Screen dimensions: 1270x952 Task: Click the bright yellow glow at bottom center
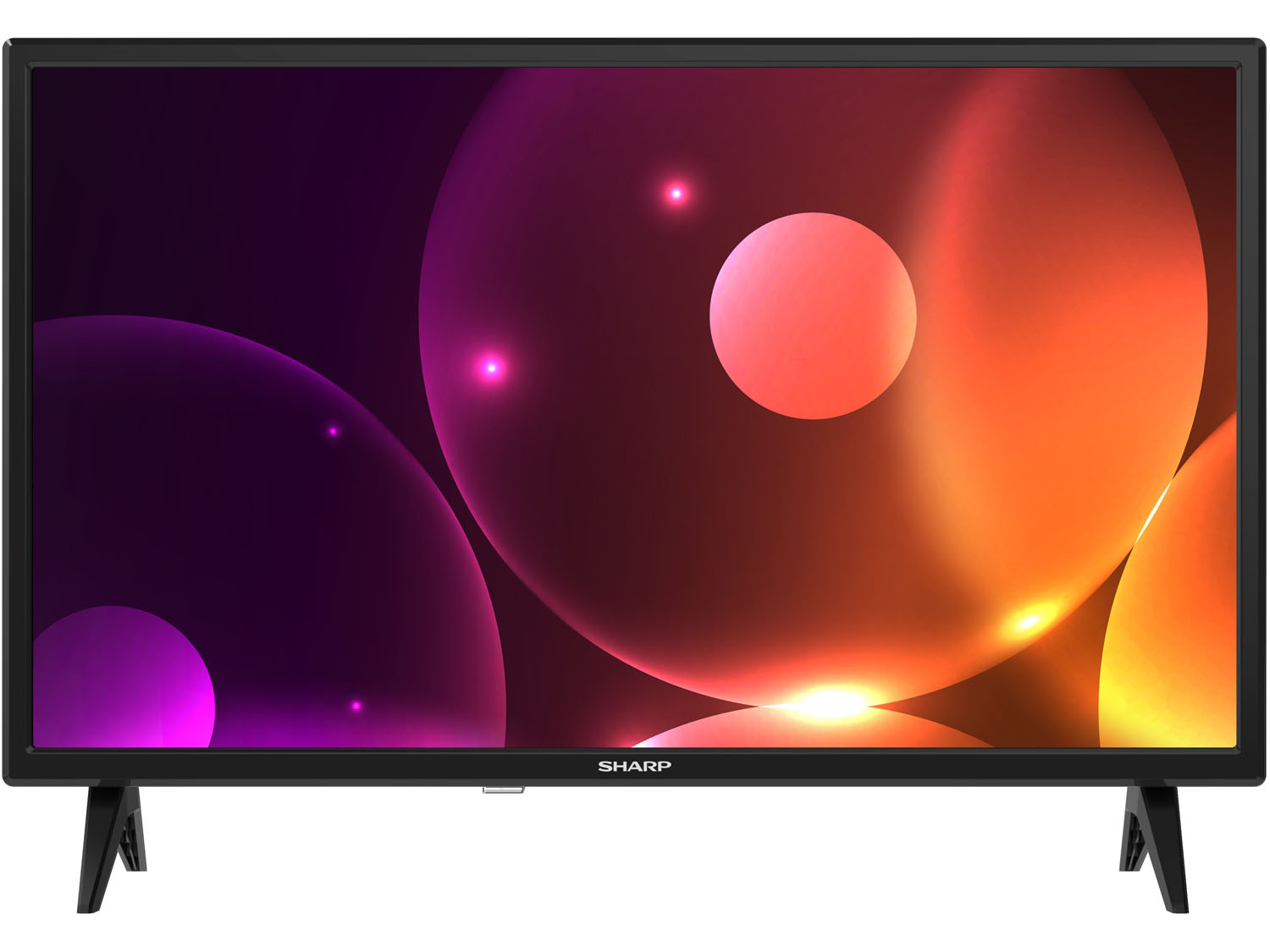click(x=831, y=702)
